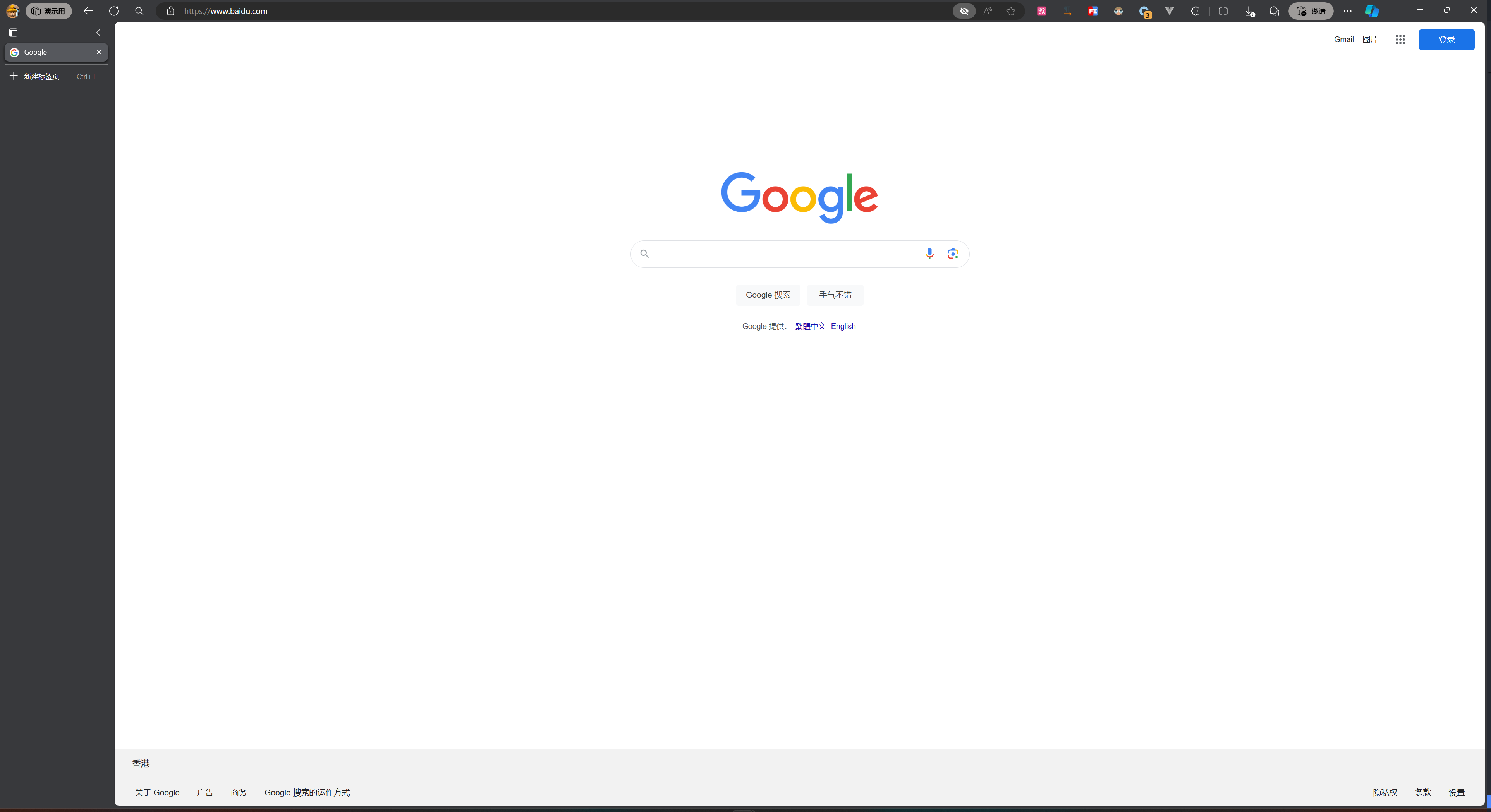Restore down the browser window
Screen dimensions: 1491x812
(1446, 10)
